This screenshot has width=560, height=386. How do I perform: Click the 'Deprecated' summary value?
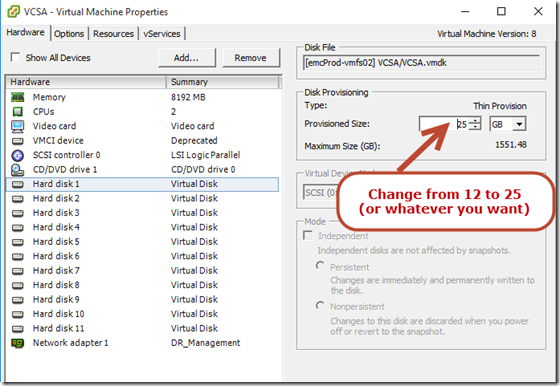pyautogui.click(x=194, y=141)
